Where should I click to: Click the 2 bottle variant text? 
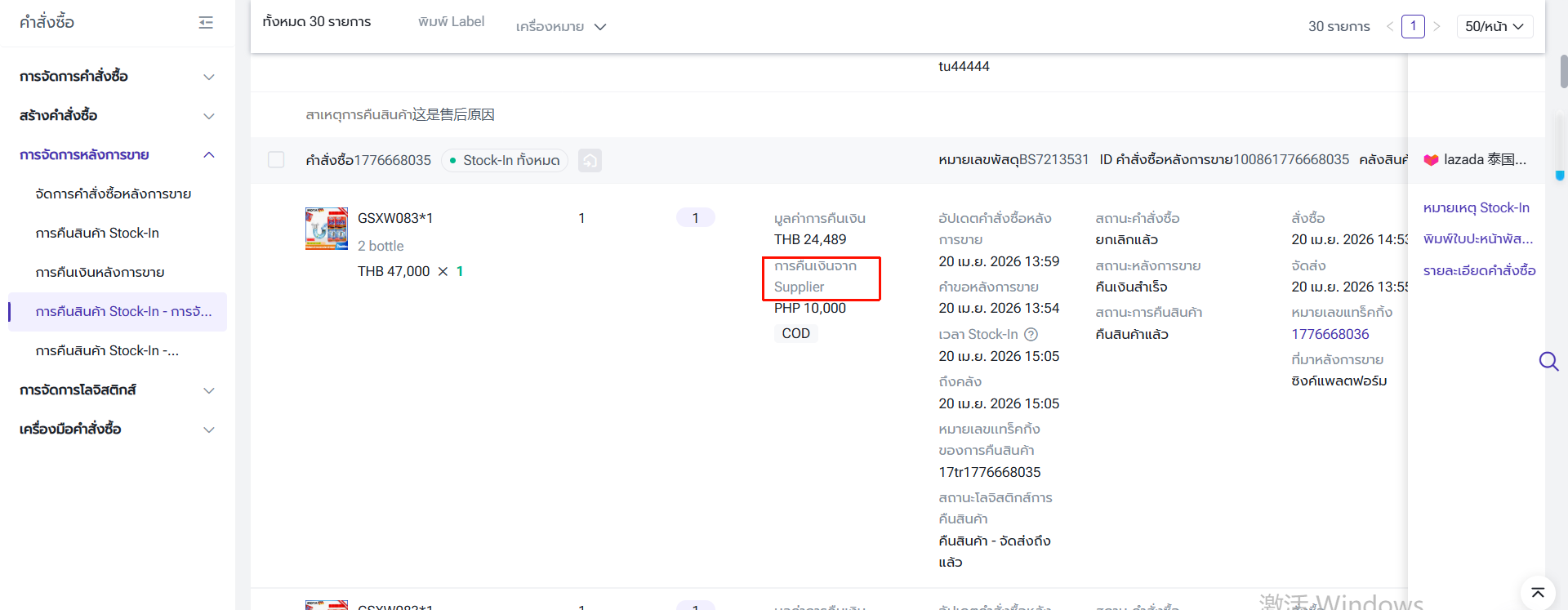(381, 246)
